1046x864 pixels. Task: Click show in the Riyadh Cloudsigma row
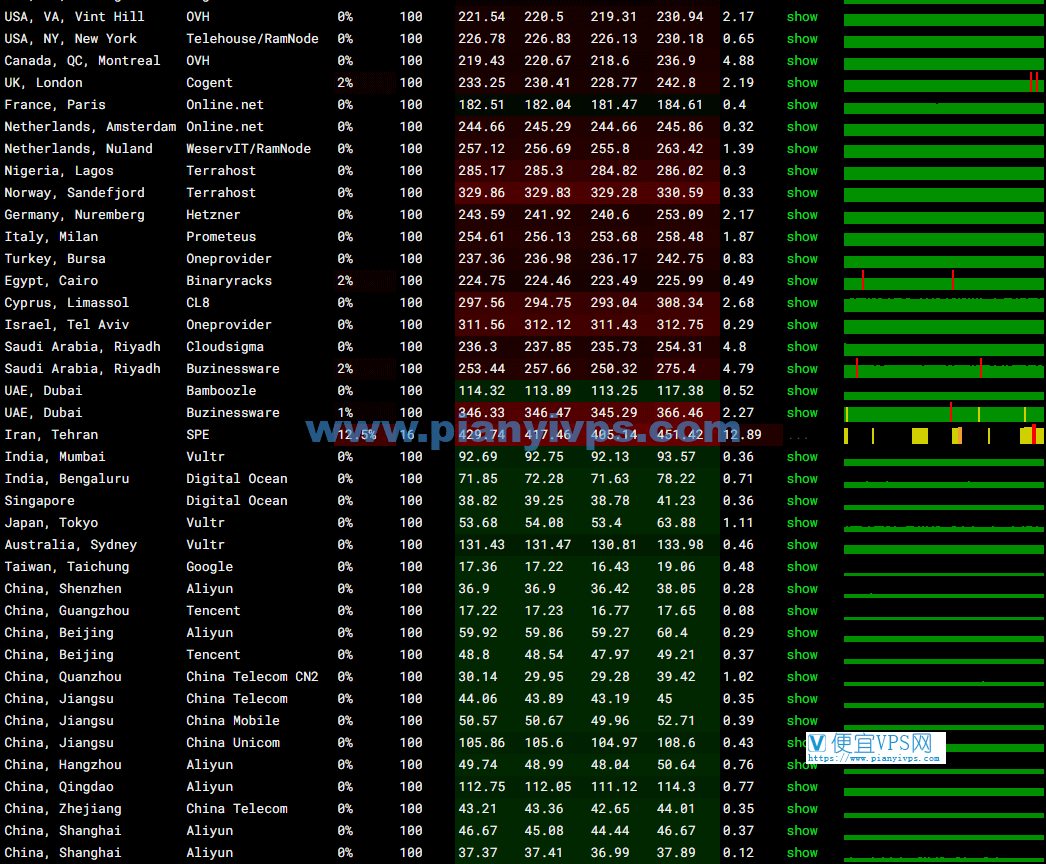(802, 347)
